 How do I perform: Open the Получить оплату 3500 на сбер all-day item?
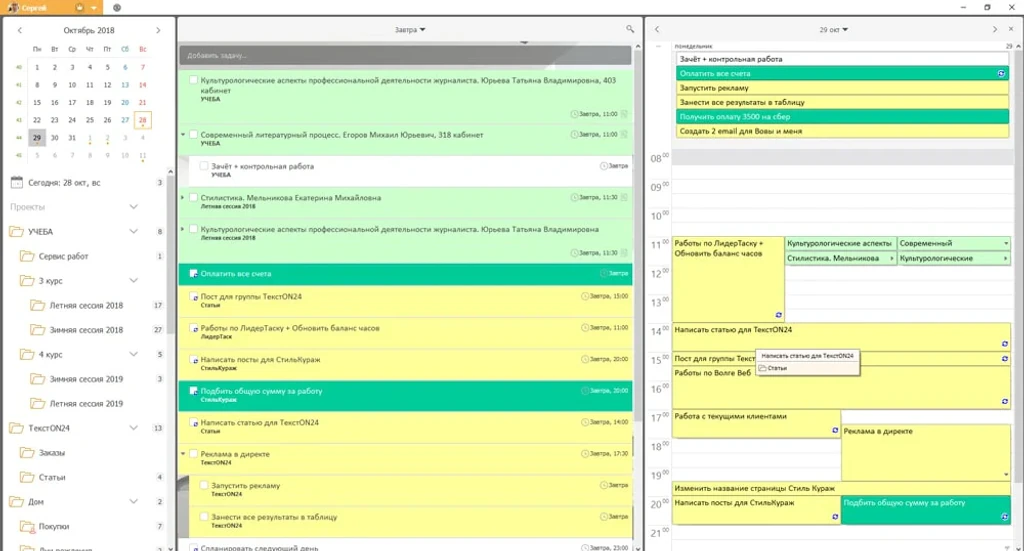click(x=842, y=117)
